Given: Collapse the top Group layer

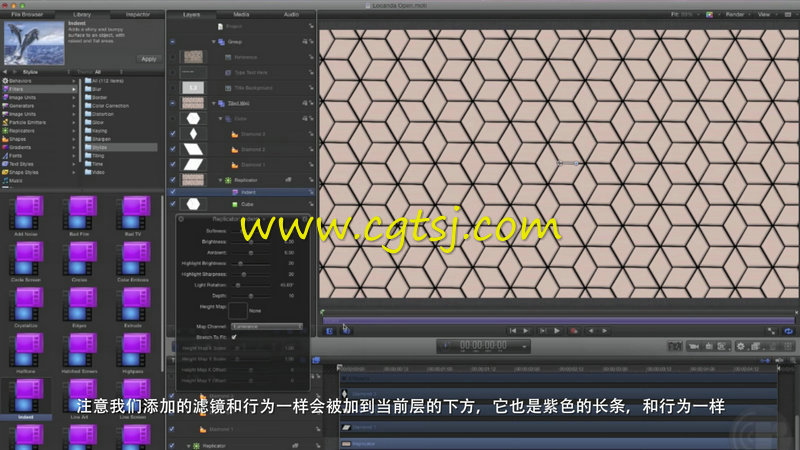Looking at the screenshot, I should (x=214, y=42).
